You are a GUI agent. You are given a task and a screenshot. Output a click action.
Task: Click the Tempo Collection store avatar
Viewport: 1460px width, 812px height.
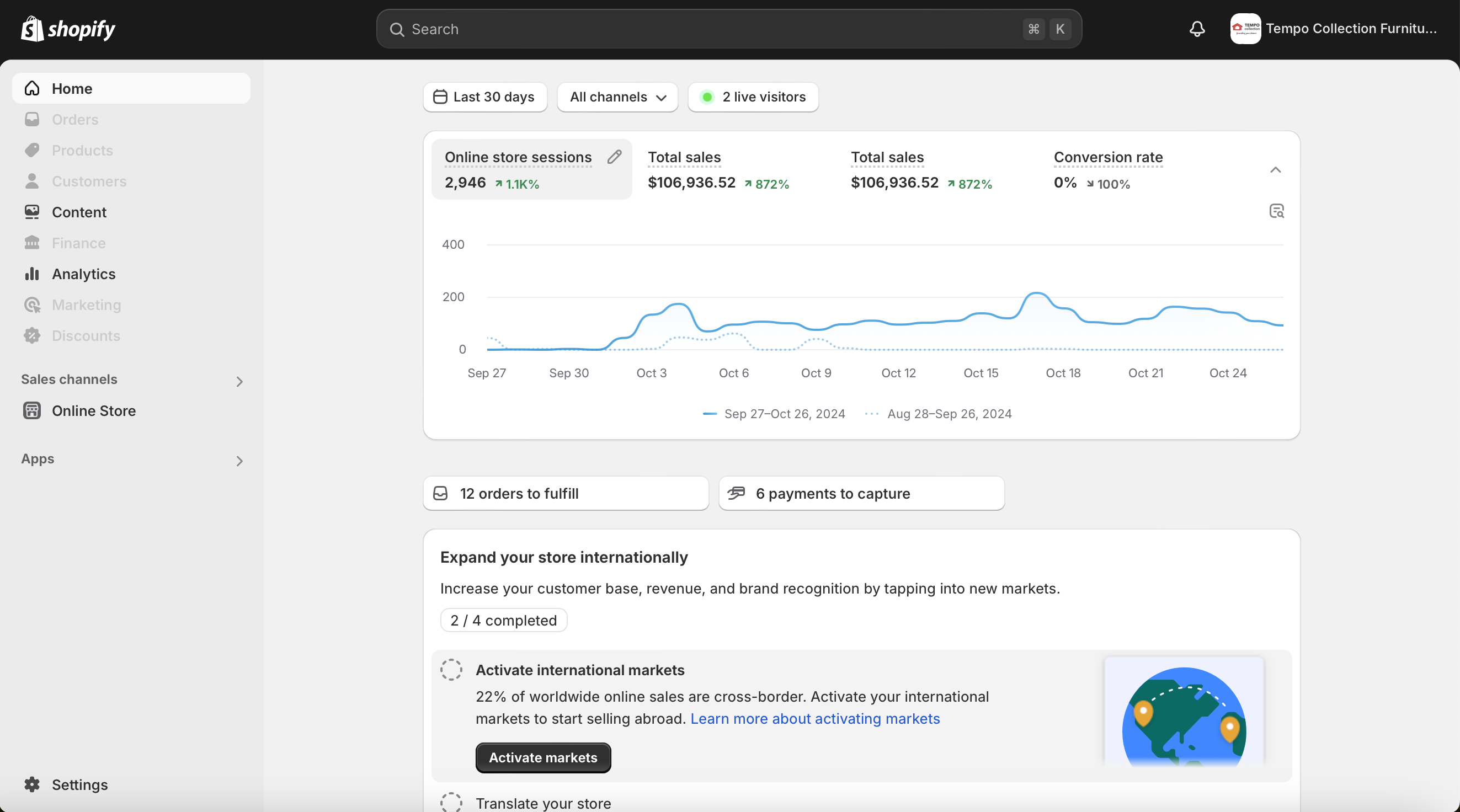point(1245,29)
